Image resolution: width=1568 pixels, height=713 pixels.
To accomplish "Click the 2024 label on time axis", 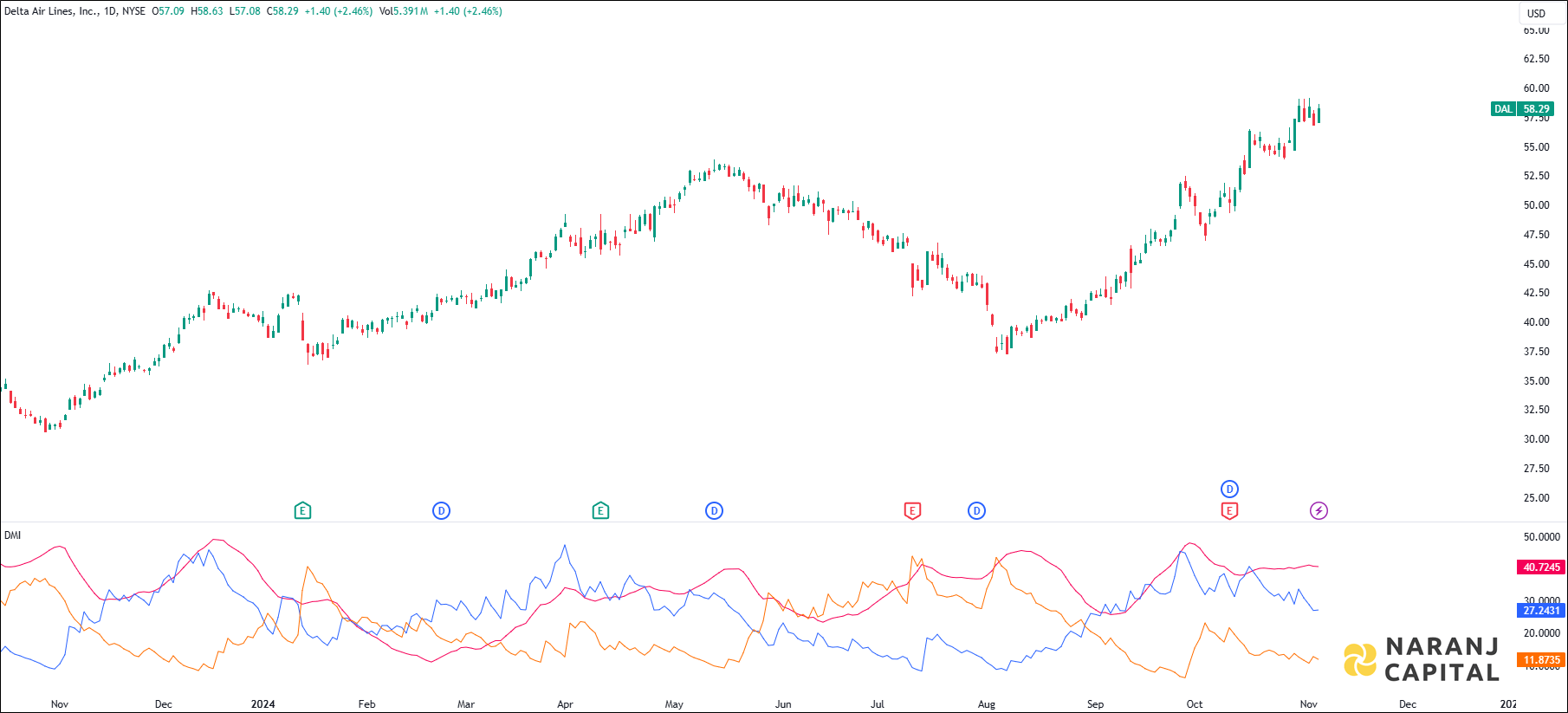I will pyautogui.click(x=262, y=704).
